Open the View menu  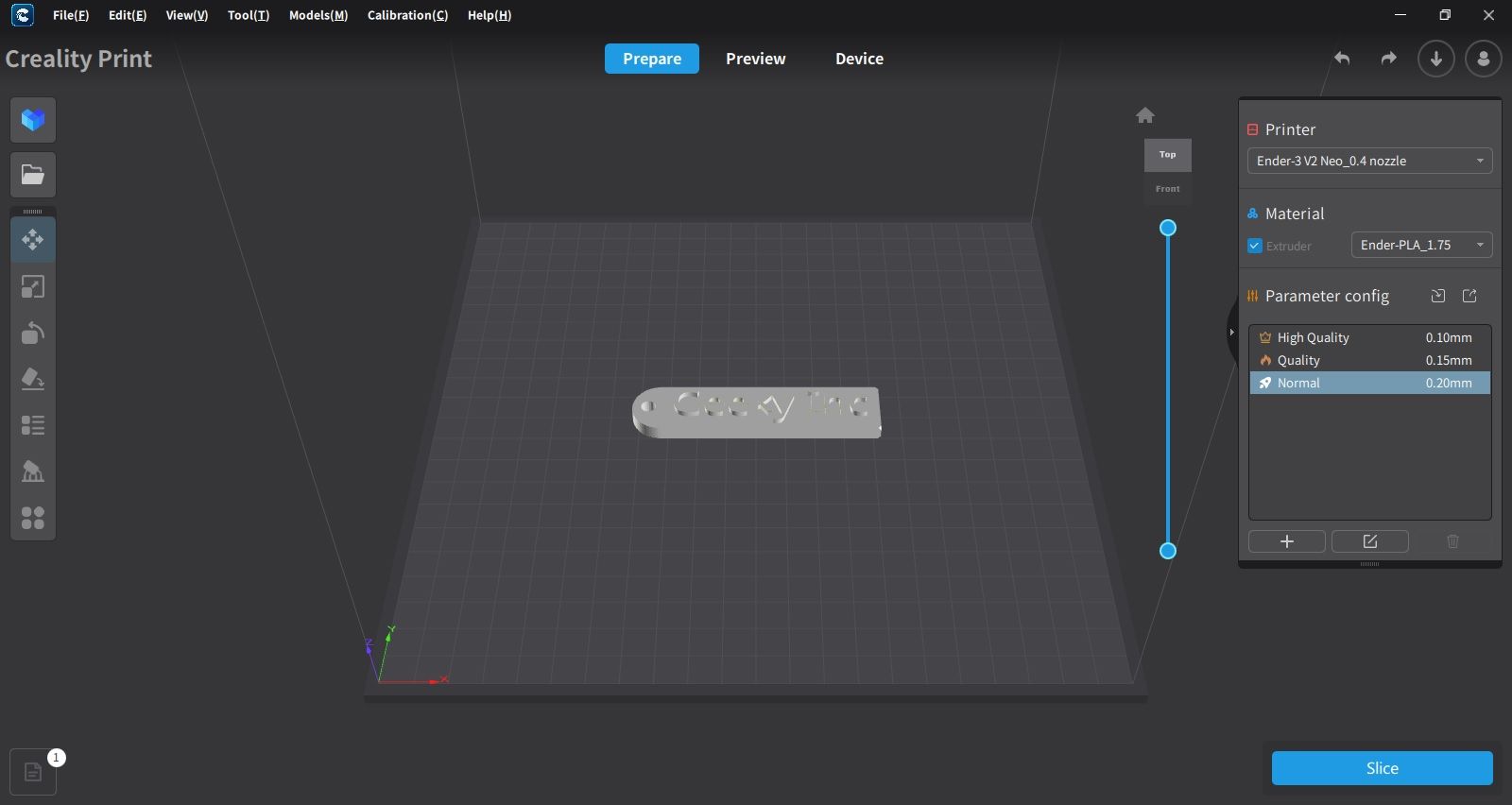pos(187,15)
